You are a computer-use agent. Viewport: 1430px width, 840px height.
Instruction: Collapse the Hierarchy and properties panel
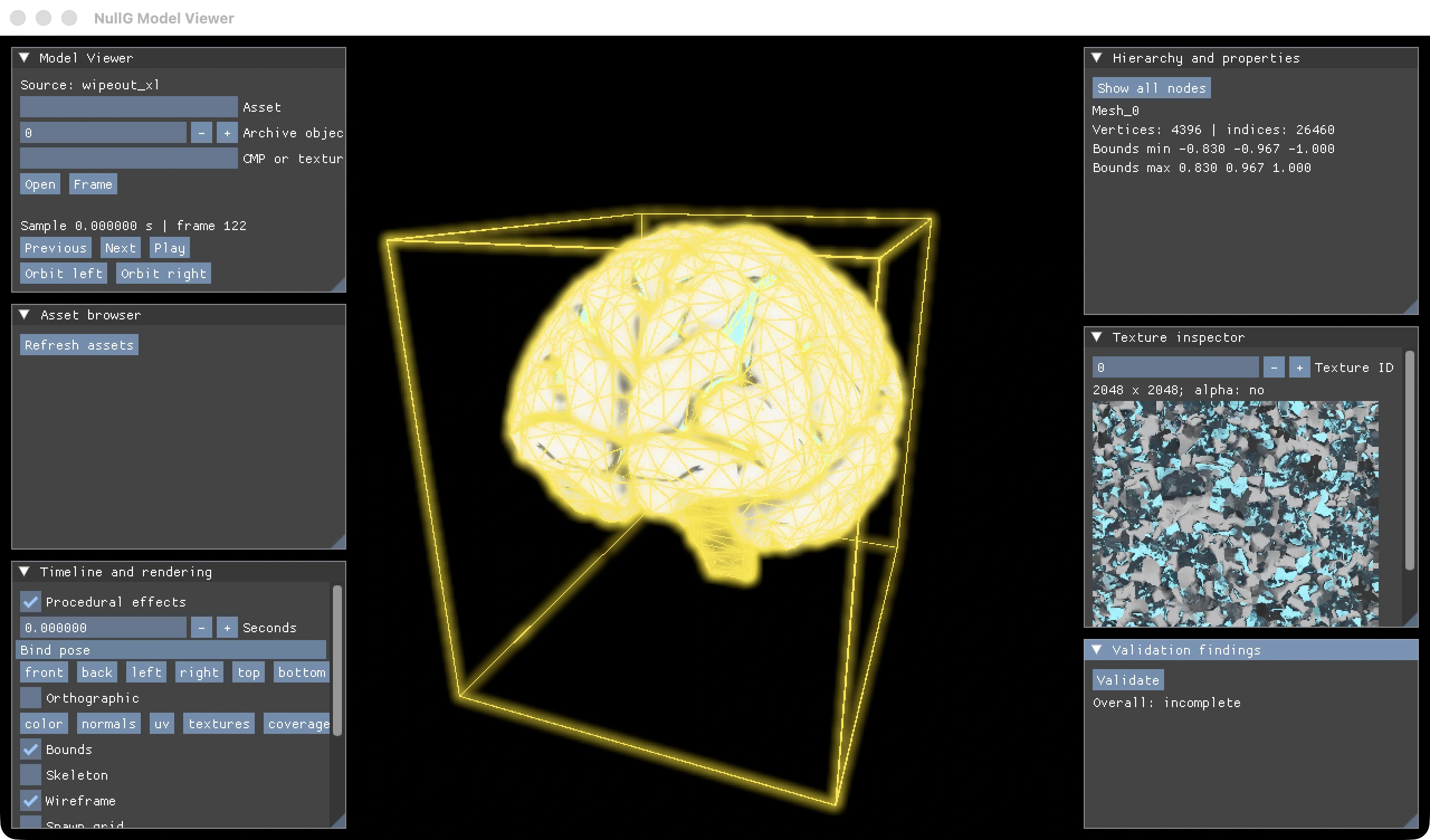coord(1097,58)
